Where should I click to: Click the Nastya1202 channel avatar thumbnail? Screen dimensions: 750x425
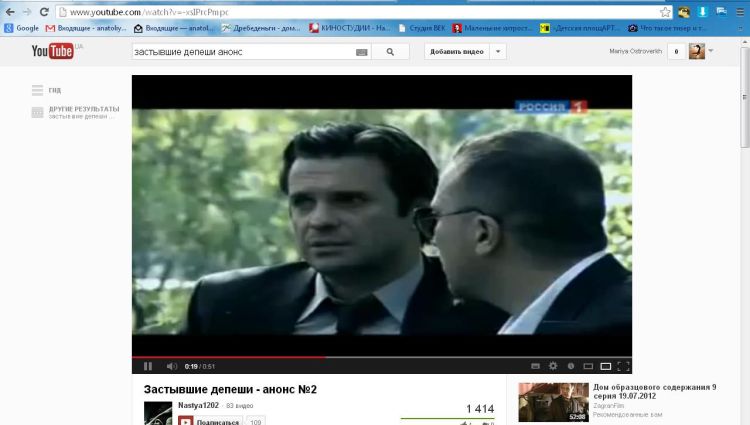tap(158, 413)
